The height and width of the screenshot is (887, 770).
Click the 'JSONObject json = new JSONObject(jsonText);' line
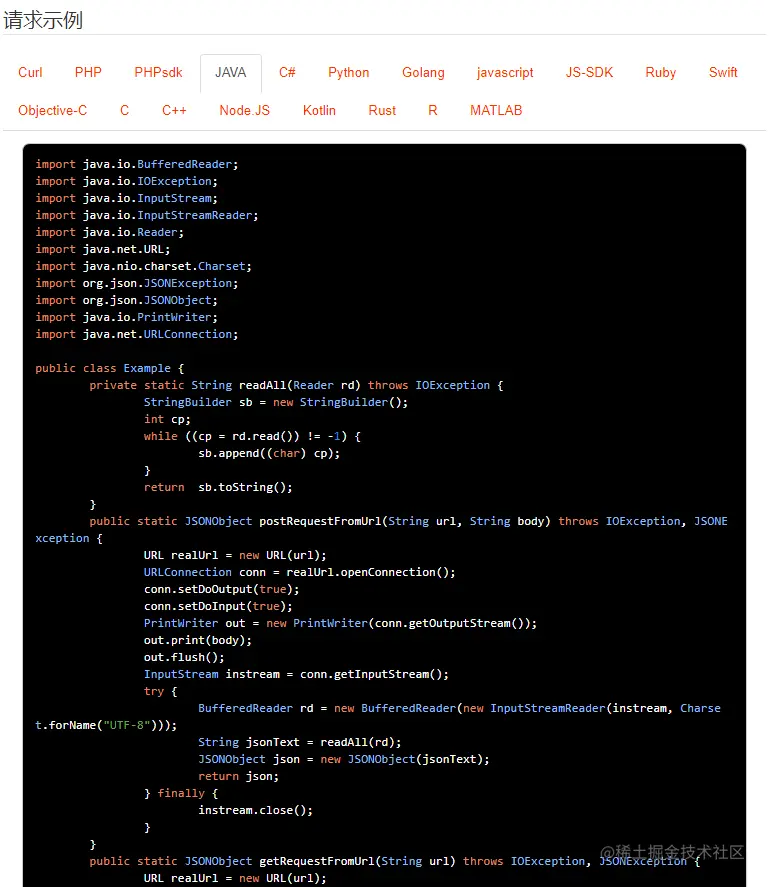click(x=343, y=759)
